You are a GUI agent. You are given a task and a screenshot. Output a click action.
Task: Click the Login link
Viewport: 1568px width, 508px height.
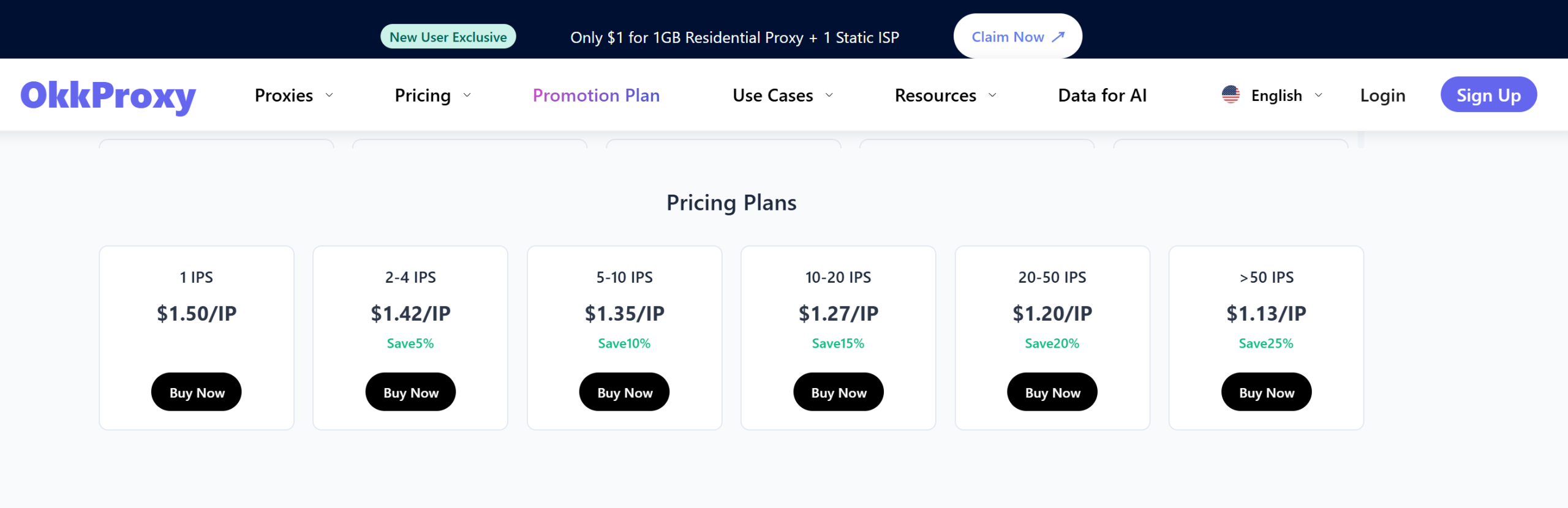point(1382,95)
